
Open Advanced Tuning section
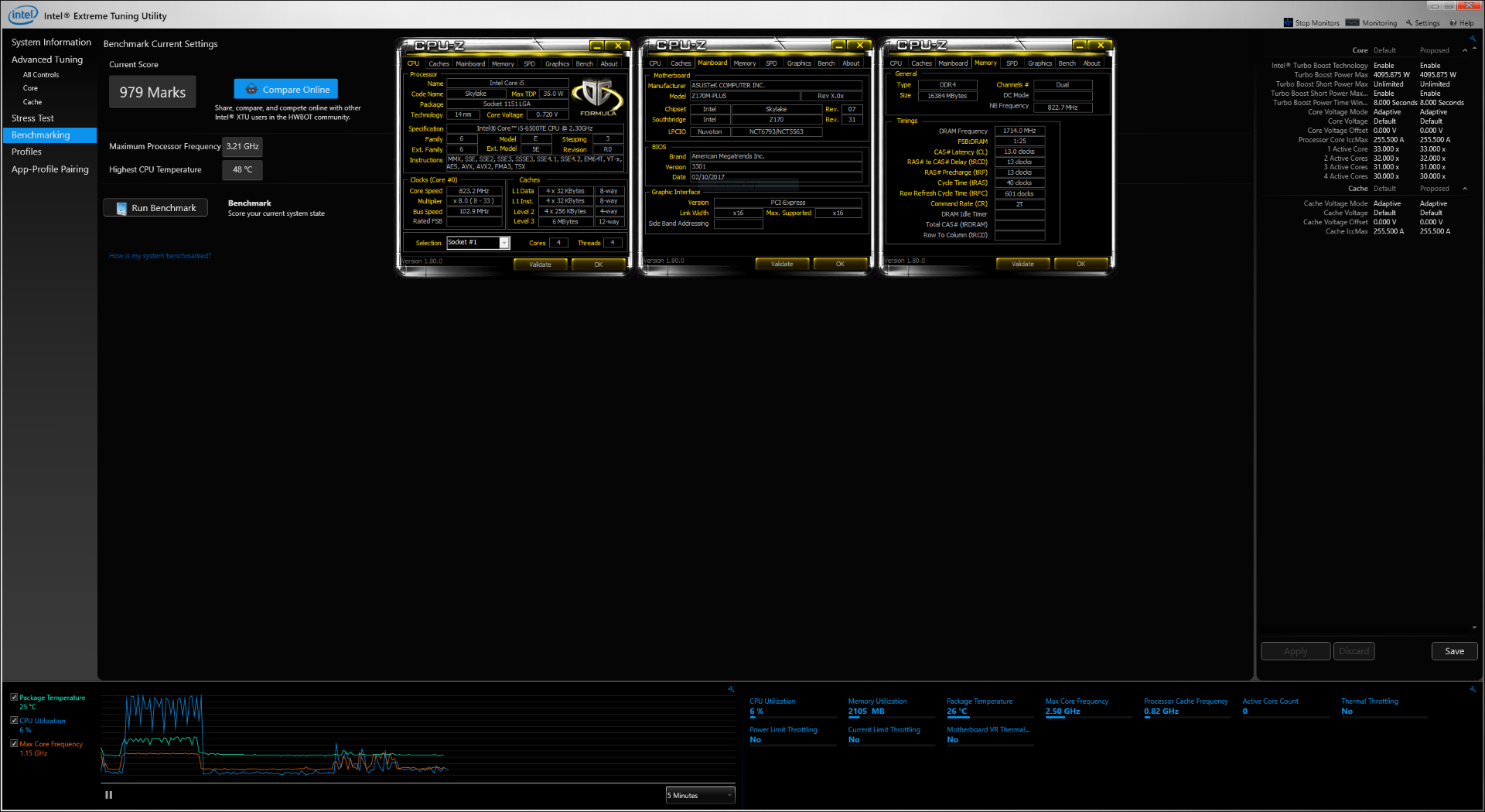[x=47, y=60]
